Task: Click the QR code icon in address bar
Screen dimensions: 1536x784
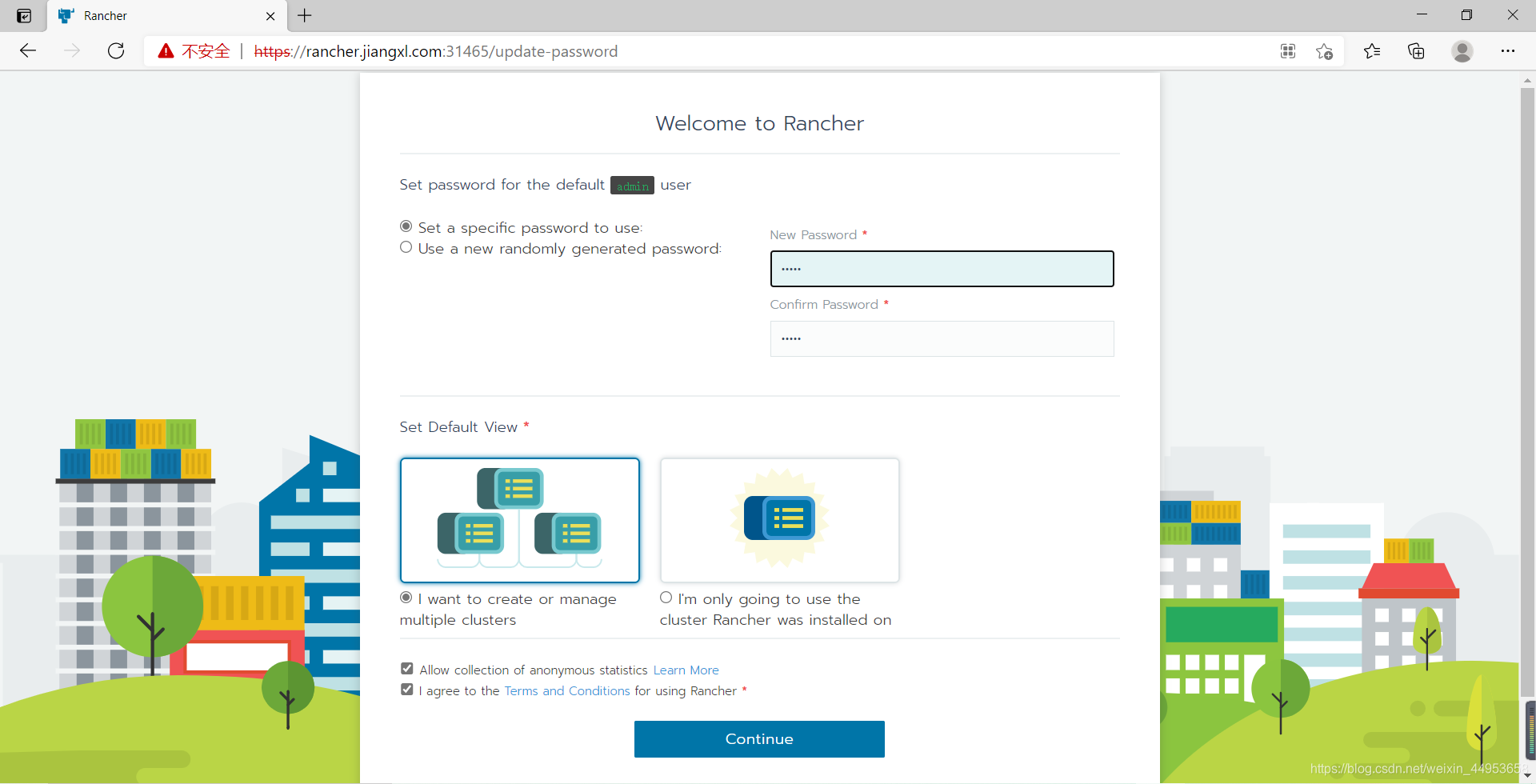Action: coord(1288,51)
